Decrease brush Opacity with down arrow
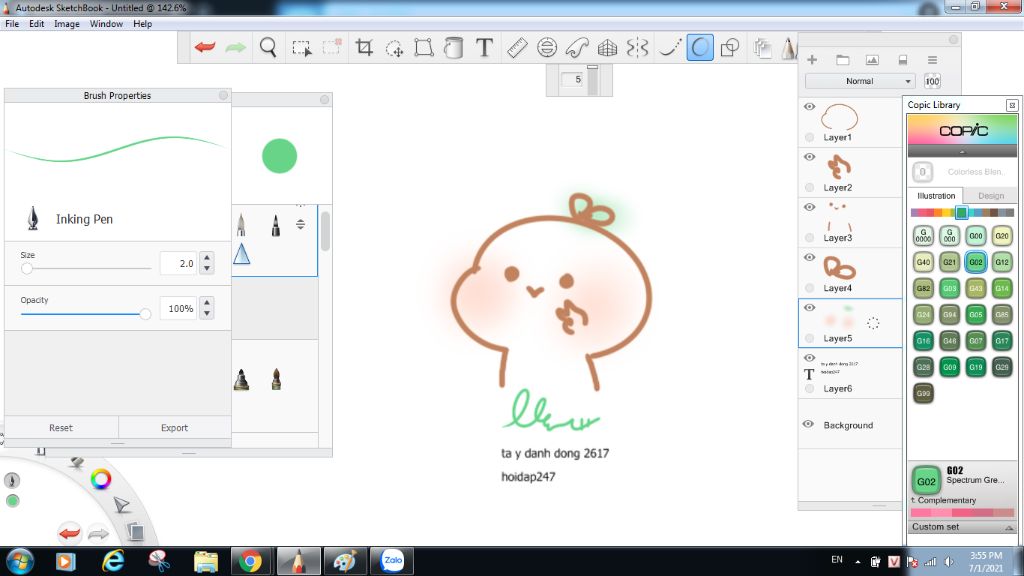 point(207,313)
